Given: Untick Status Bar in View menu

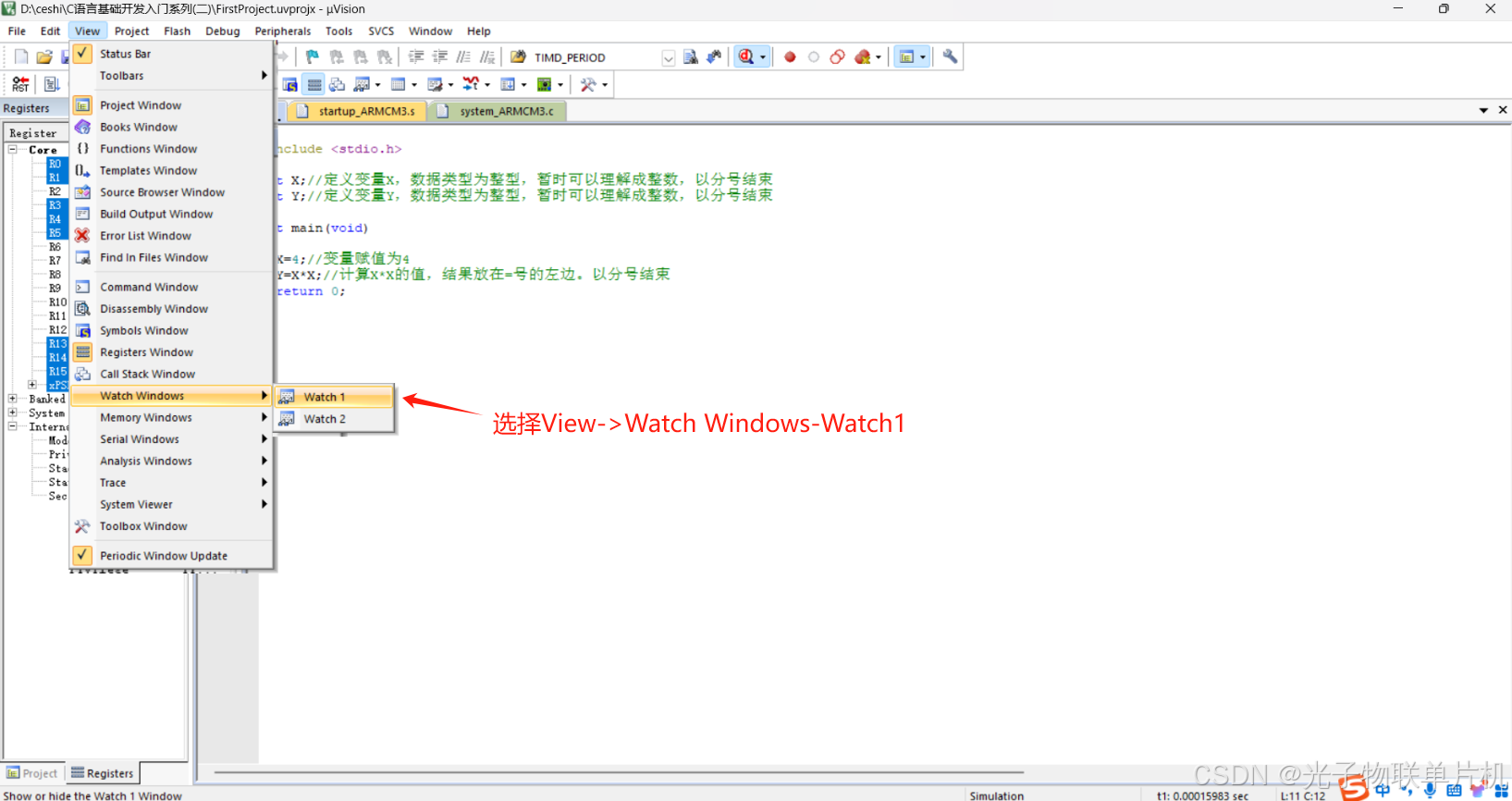Looking at the screenshot, I should (172, 55).
